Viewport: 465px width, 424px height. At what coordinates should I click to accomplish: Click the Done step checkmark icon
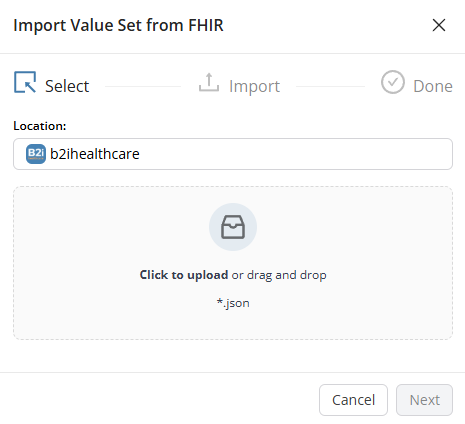[393, 82]
